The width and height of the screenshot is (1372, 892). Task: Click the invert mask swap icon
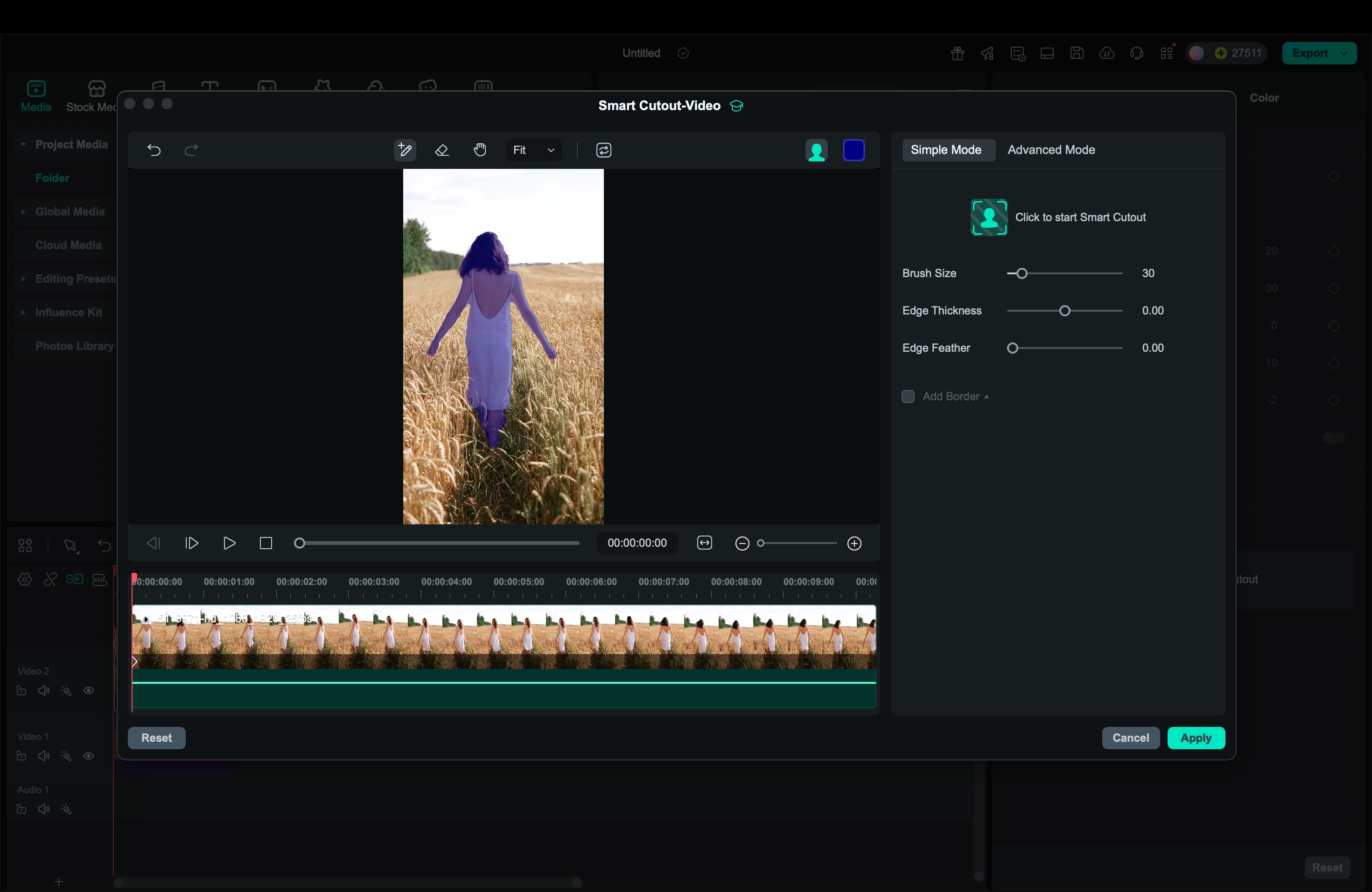[x=603, y=150]
